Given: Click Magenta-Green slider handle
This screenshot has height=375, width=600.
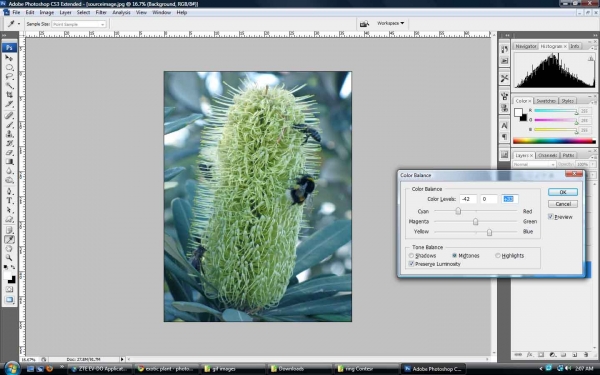Looking at the screenshot, I should [x=475, y=221].
